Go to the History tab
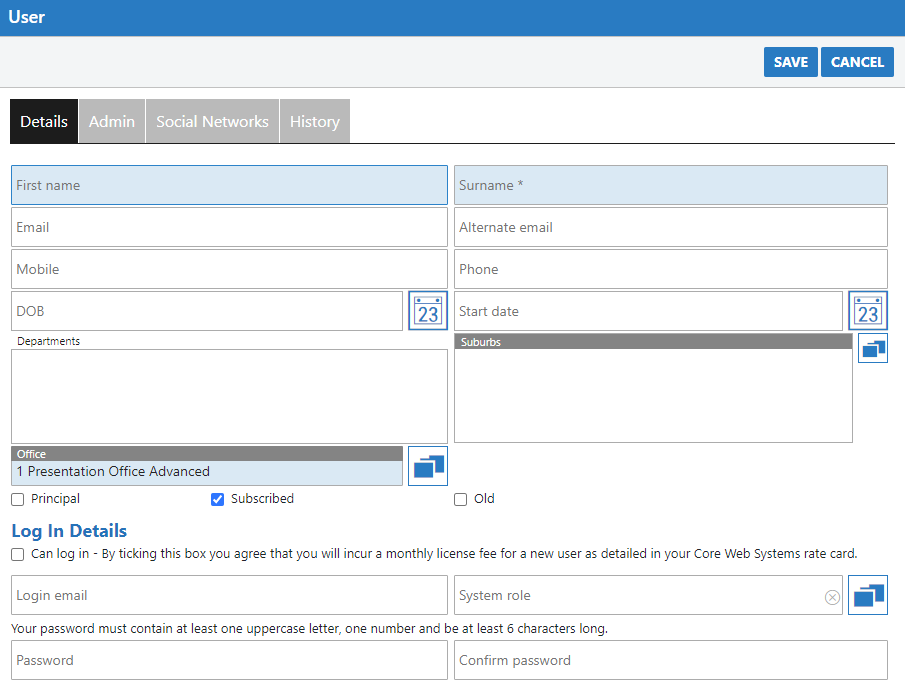Screen dimensions: 905x693 click(x=315, y=121)
